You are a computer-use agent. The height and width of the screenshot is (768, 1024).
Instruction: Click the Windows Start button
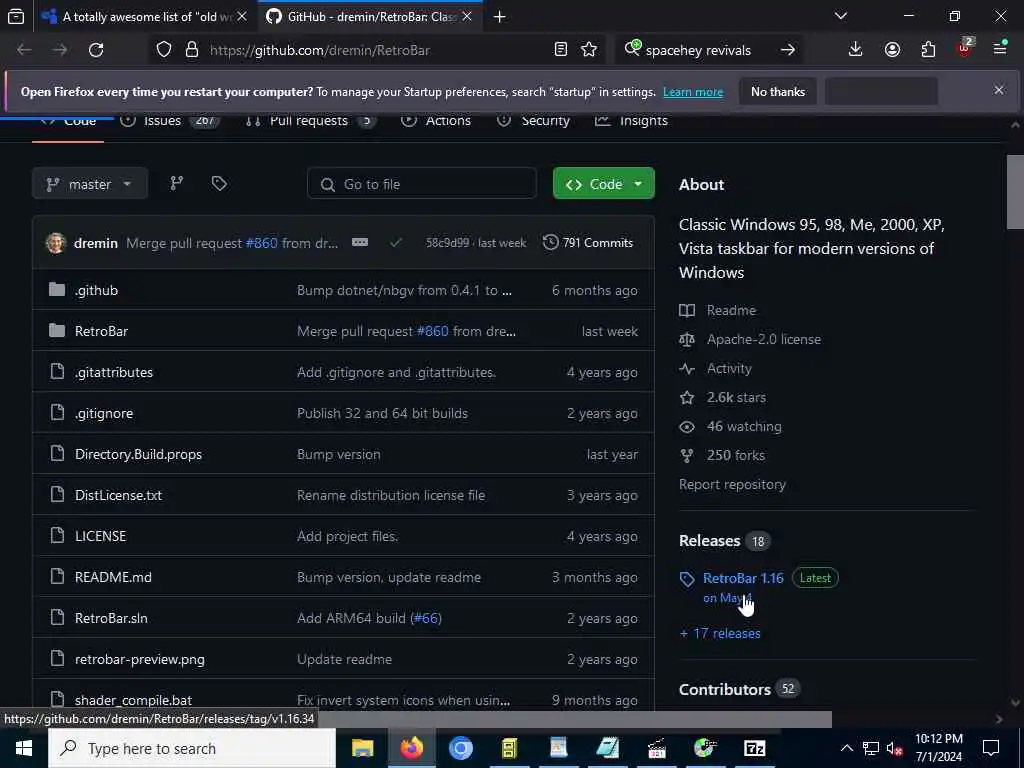click(24, 748)
